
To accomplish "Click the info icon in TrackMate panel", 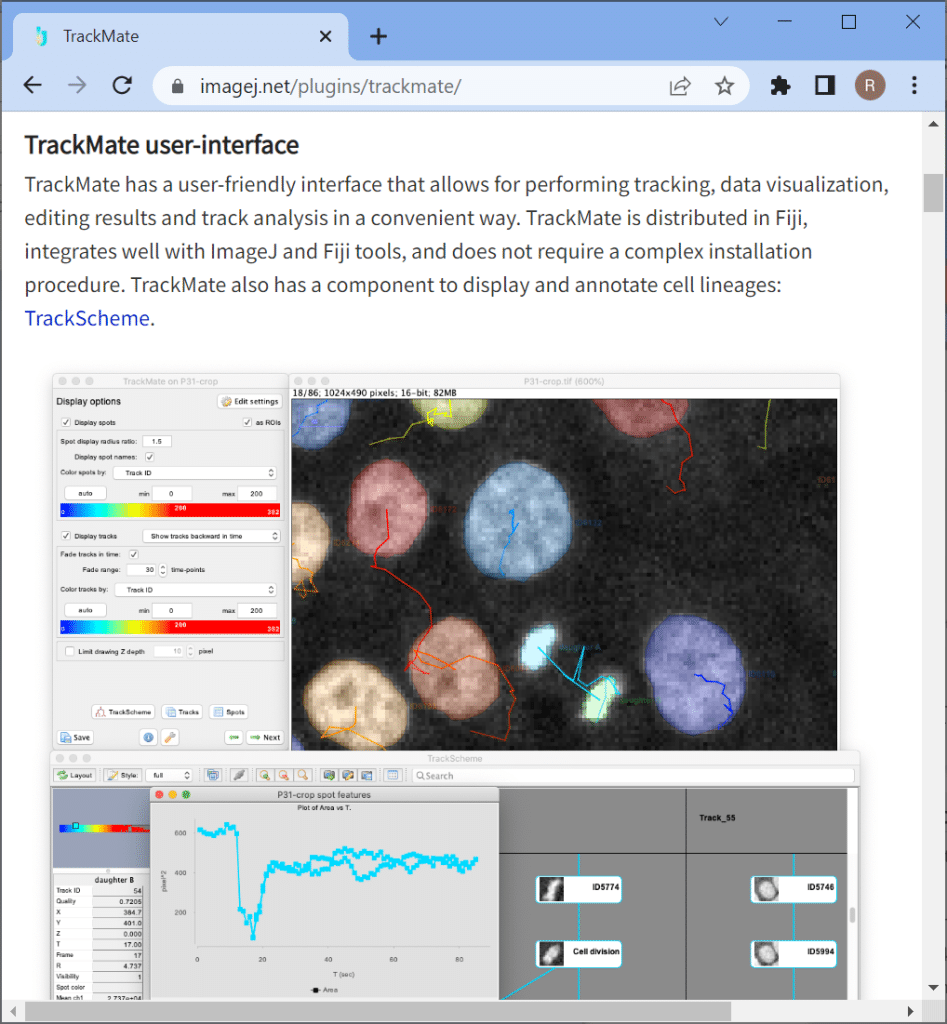I will (148, 737).
